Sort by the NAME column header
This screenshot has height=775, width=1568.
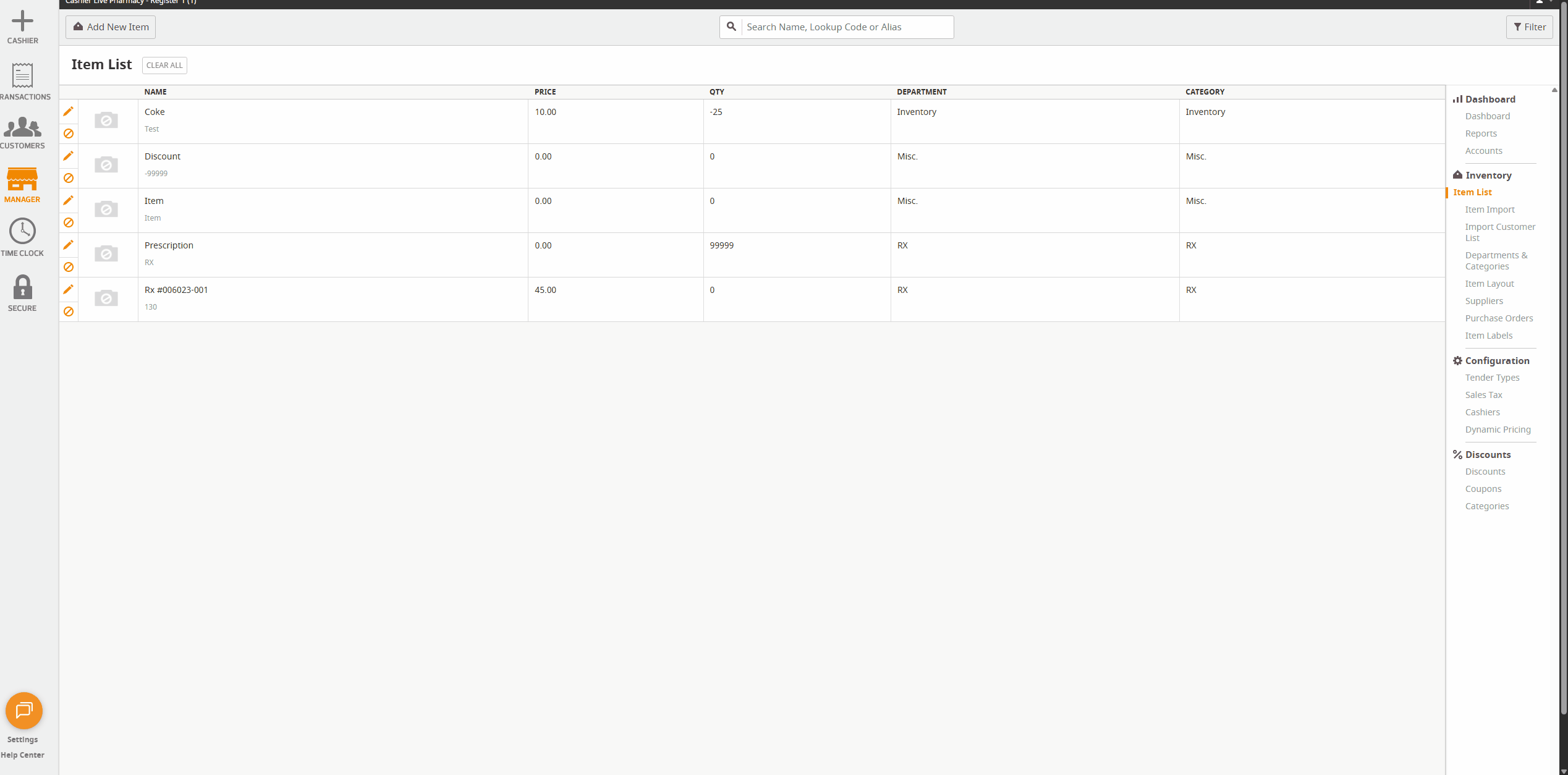point(156,91)
